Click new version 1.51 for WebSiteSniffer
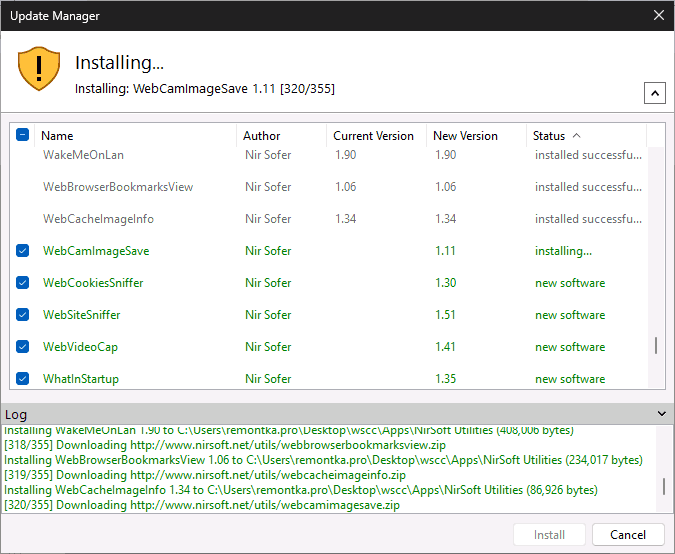This screenshot has height=554, width=675. point(445,315)
